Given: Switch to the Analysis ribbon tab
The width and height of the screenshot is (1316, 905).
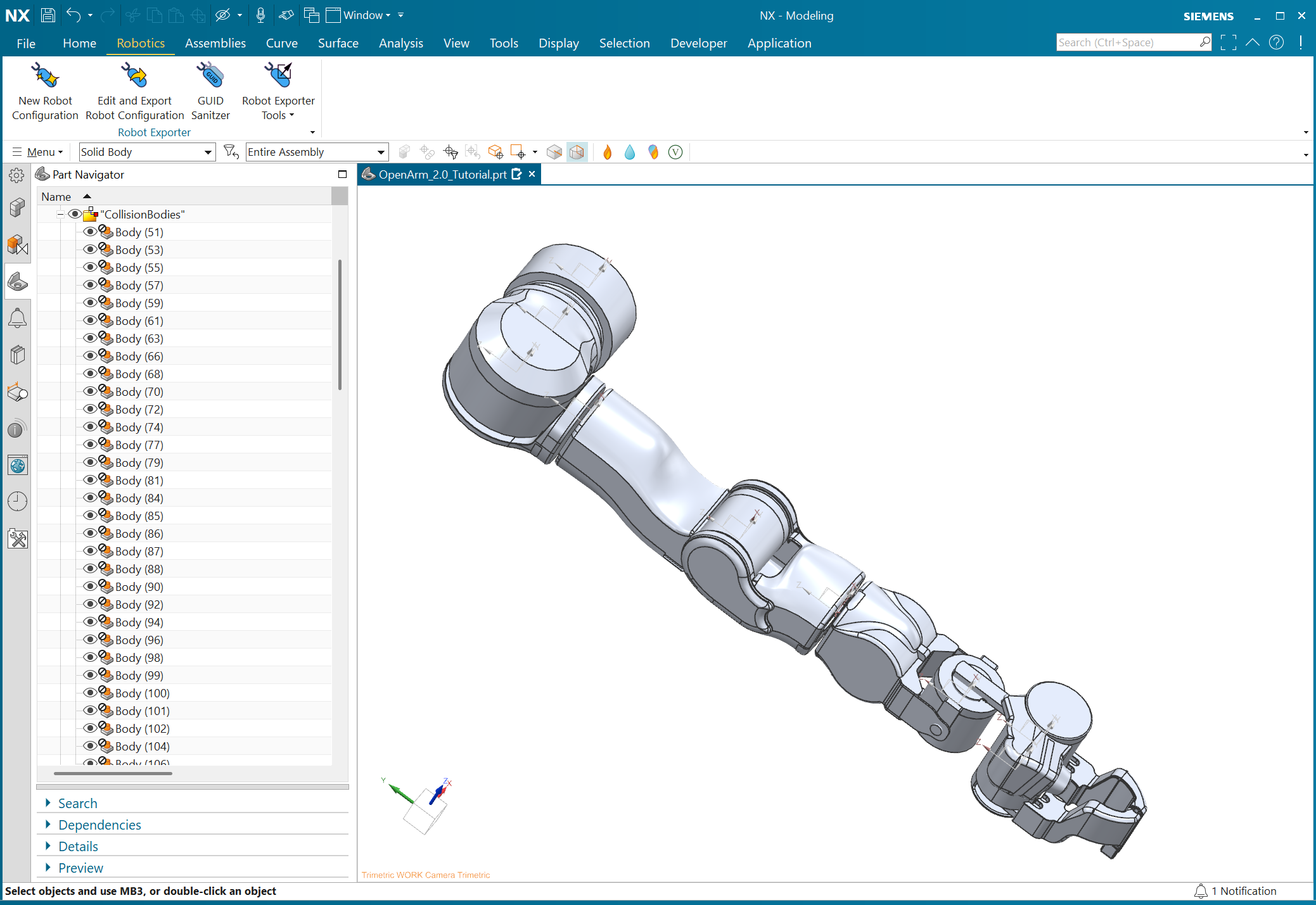Looking at the screenshot, I should pyautogui.click(x=400, y=43).
